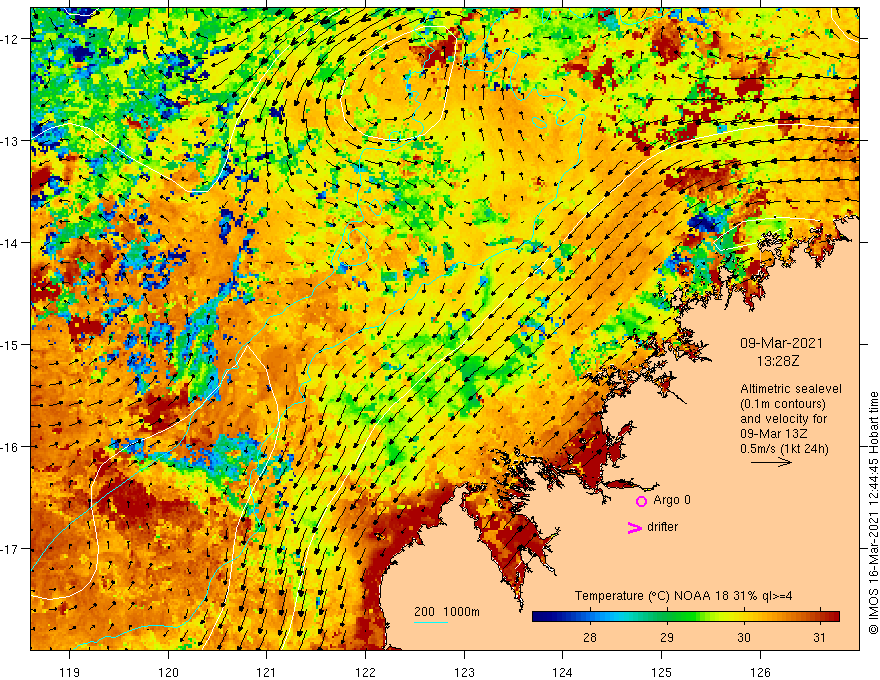Click the longitude axis label 121

click(267, 672)
